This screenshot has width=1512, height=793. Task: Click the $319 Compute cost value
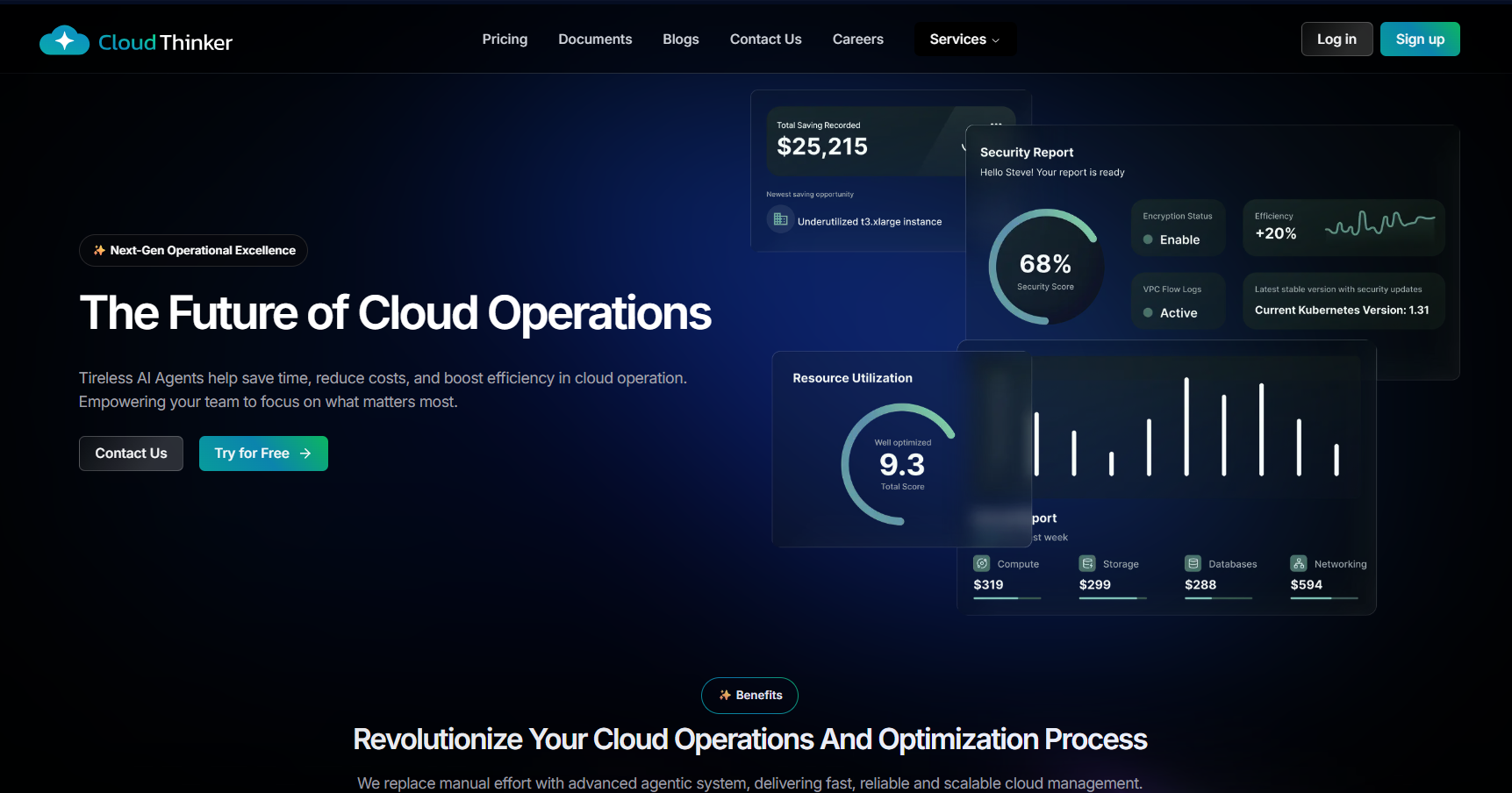988,585
